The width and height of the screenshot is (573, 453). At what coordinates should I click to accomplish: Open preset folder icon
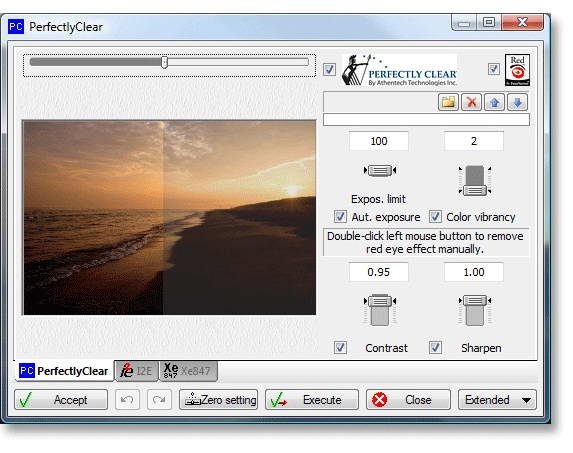tap(448, 102)
